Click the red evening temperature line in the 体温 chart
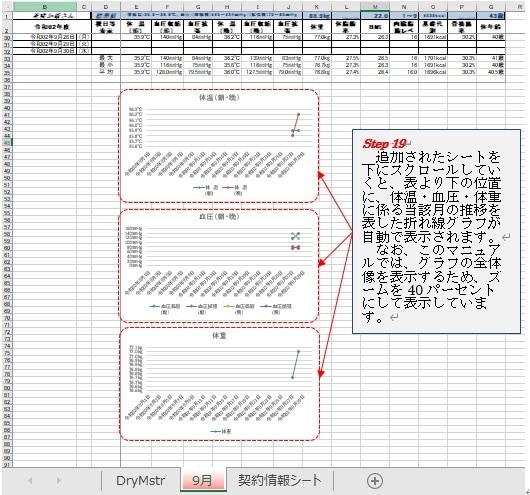 [x=296, y=124]
